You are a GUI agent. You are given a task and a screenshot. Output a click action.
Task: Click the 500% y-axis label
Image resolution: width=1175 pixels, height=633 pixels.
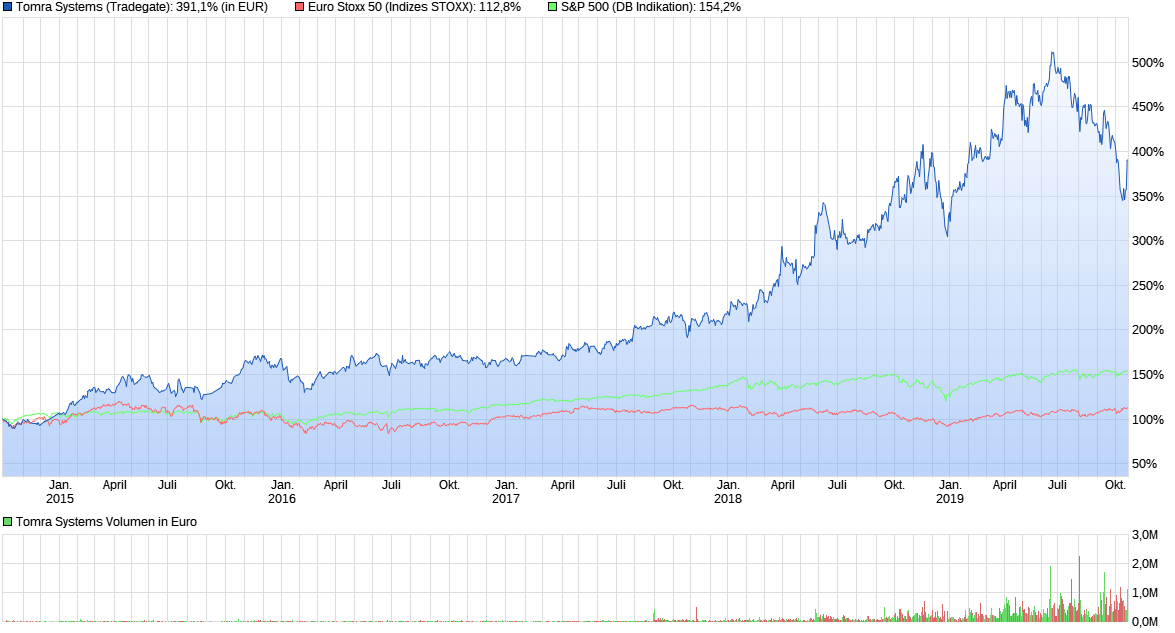coord(1147,63)
